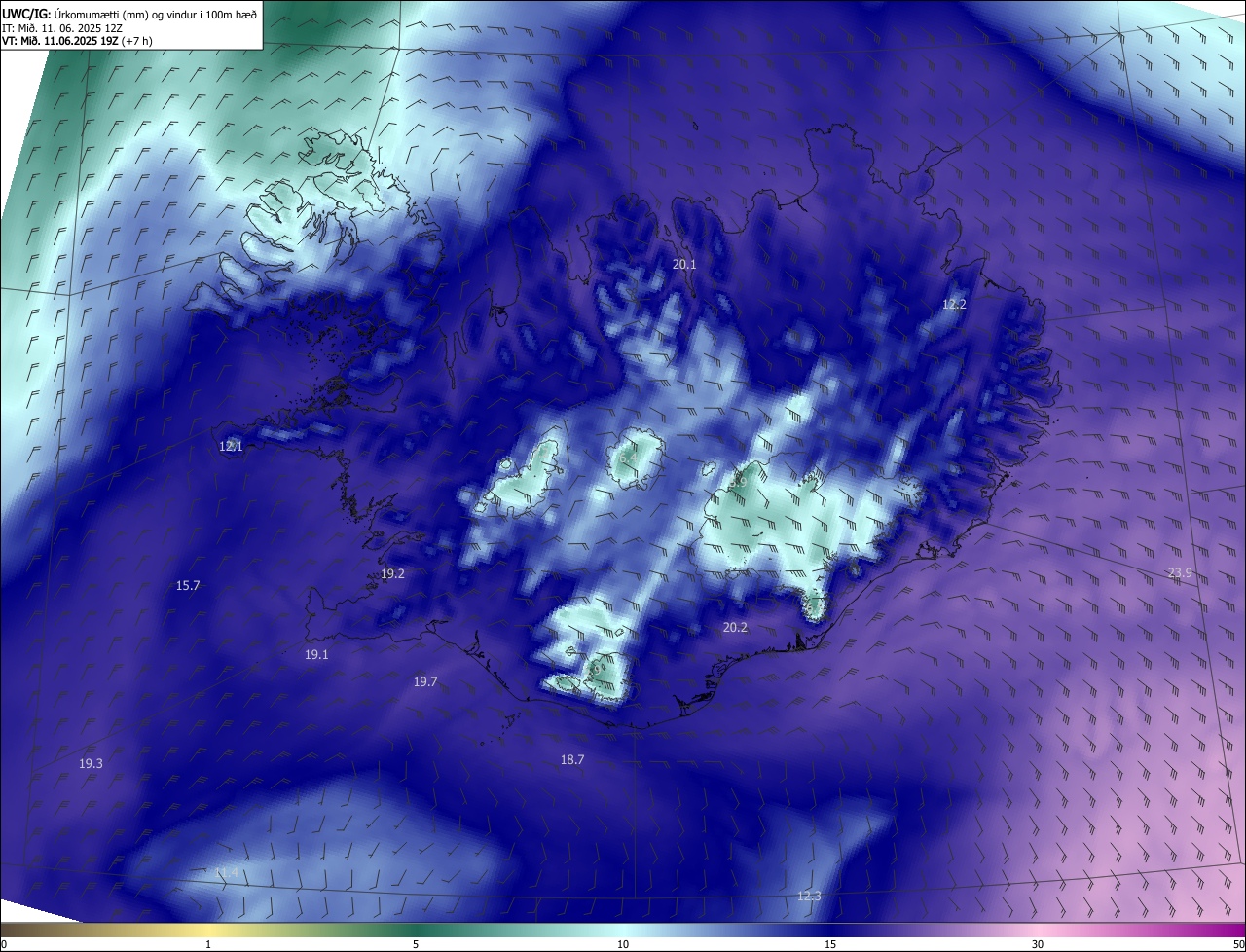Click the faint 6.4 value on the glacier
This screenshot has width=1246, height=952.
[x=628, y=457]
